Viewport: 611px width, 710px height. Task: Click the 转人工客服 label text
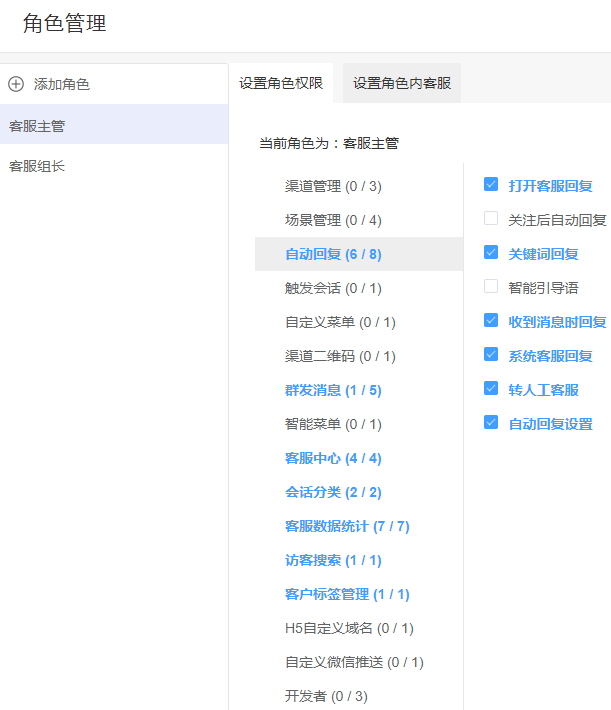[x=543, y=390]
